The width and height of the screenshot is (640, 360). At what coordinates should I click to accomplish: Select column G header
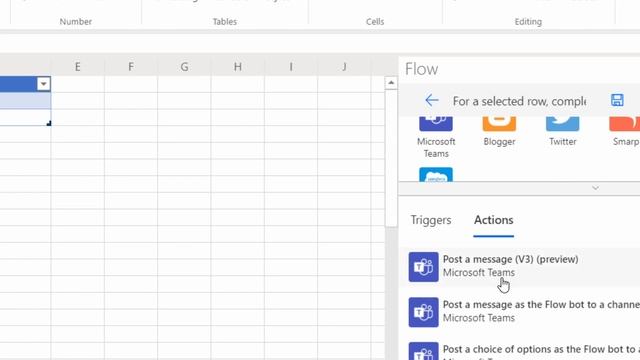184,67
